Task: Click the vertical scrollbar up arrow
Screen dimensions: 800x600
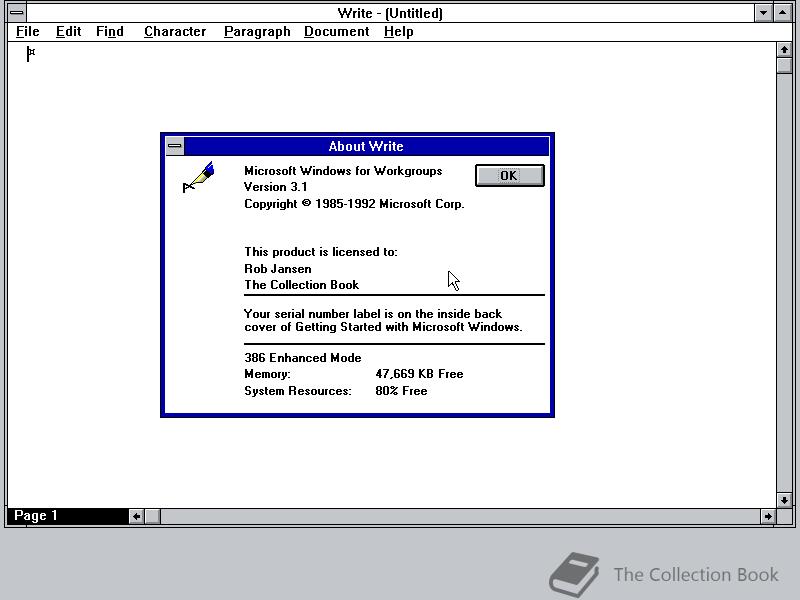Action: click(784, 50)
